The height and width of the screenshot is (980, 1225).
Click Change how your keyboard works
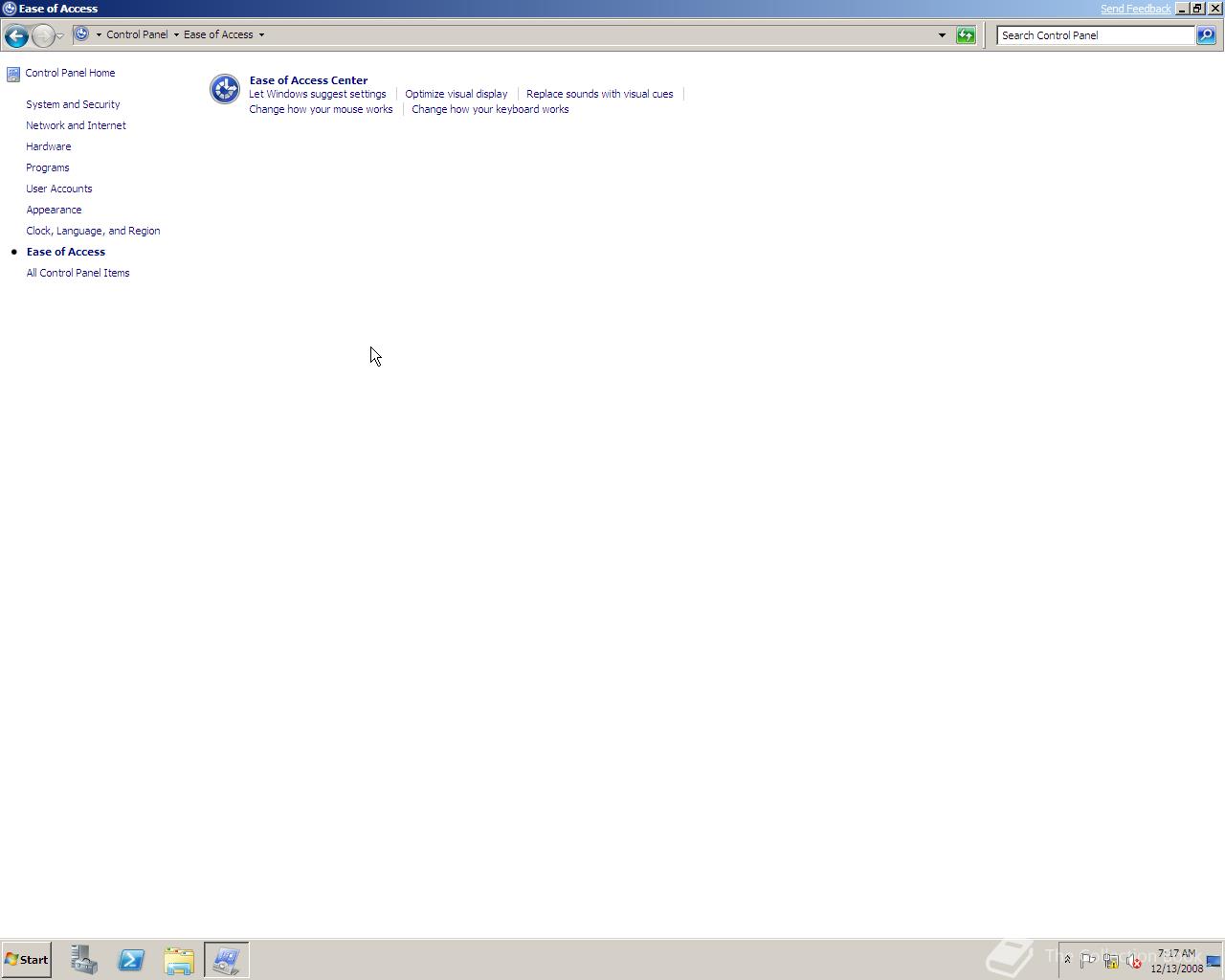coord(490,109)
